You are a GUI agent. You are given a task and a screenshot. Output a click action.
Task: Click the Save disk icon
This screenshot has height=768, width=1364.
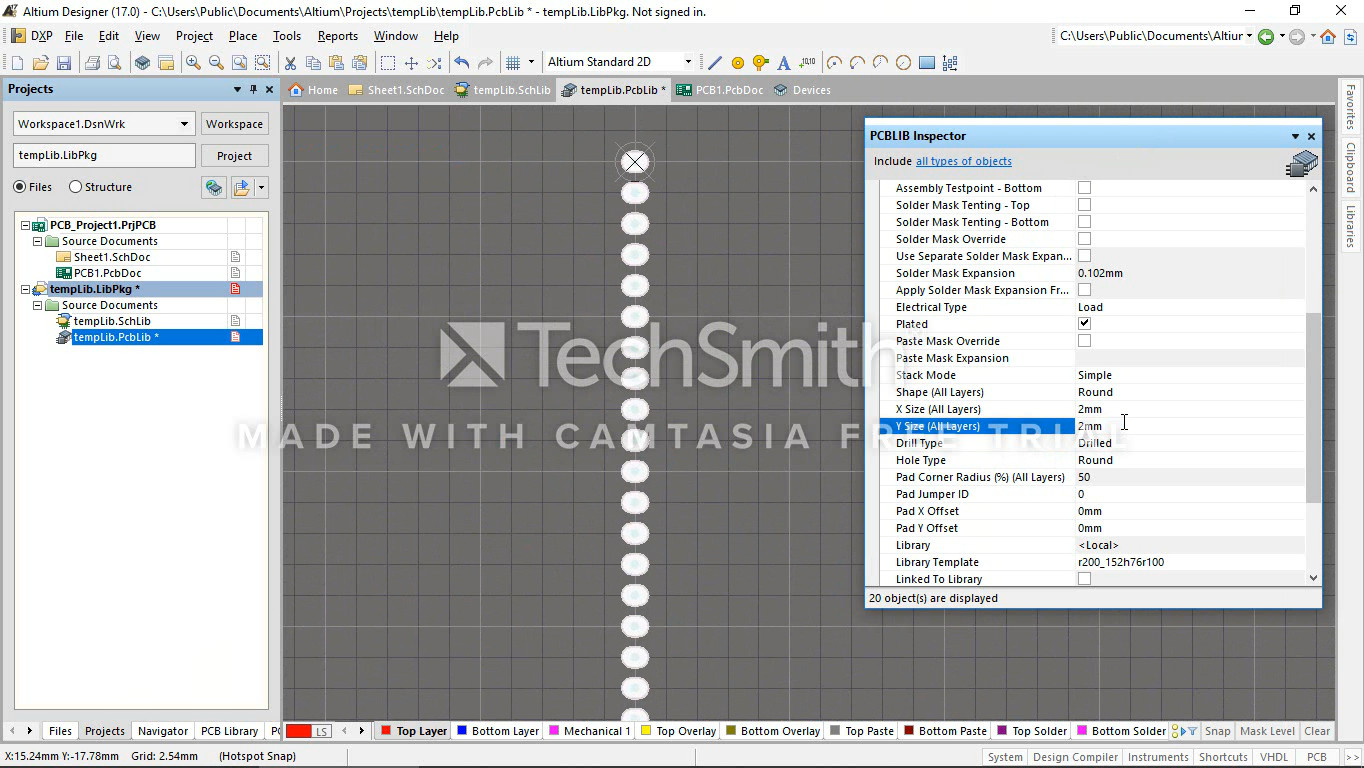pos(63,63)
